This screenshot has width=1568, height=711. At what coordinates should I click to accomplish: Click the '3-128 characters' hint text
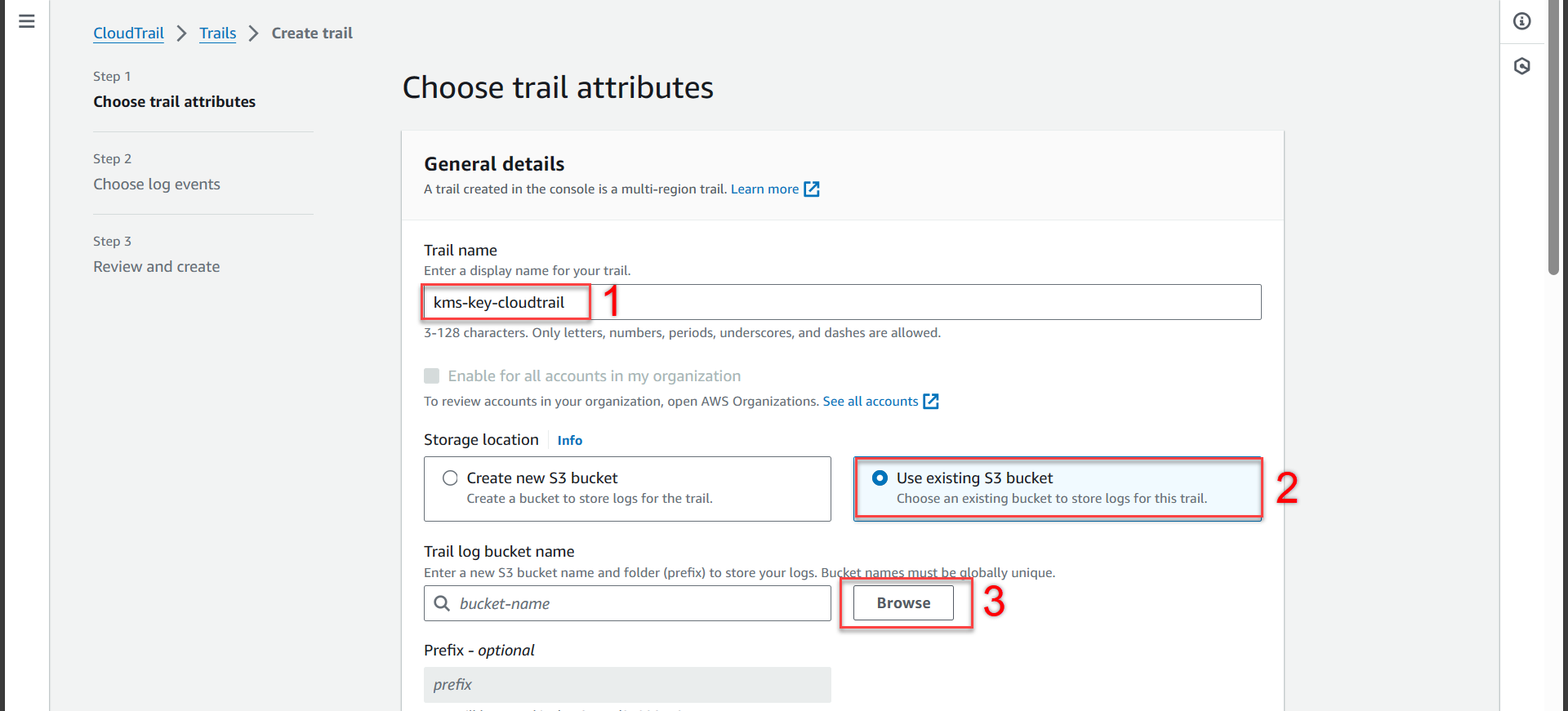[682, 333]
